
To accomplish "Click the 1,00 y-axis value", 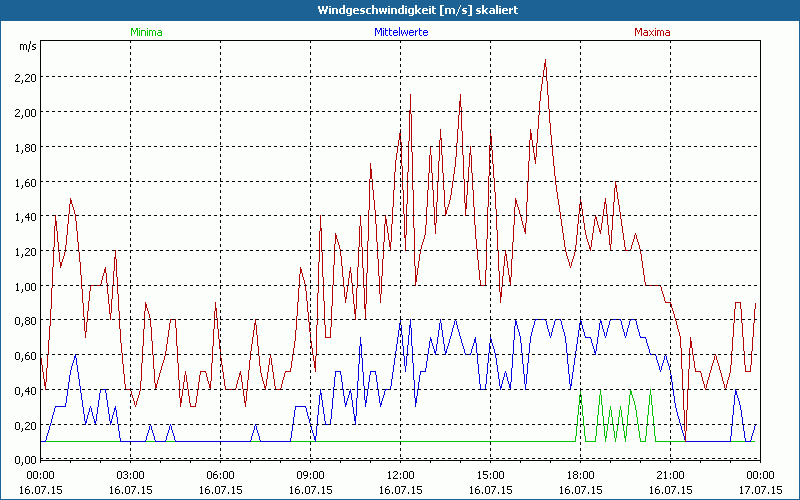I will click(26, 286).
